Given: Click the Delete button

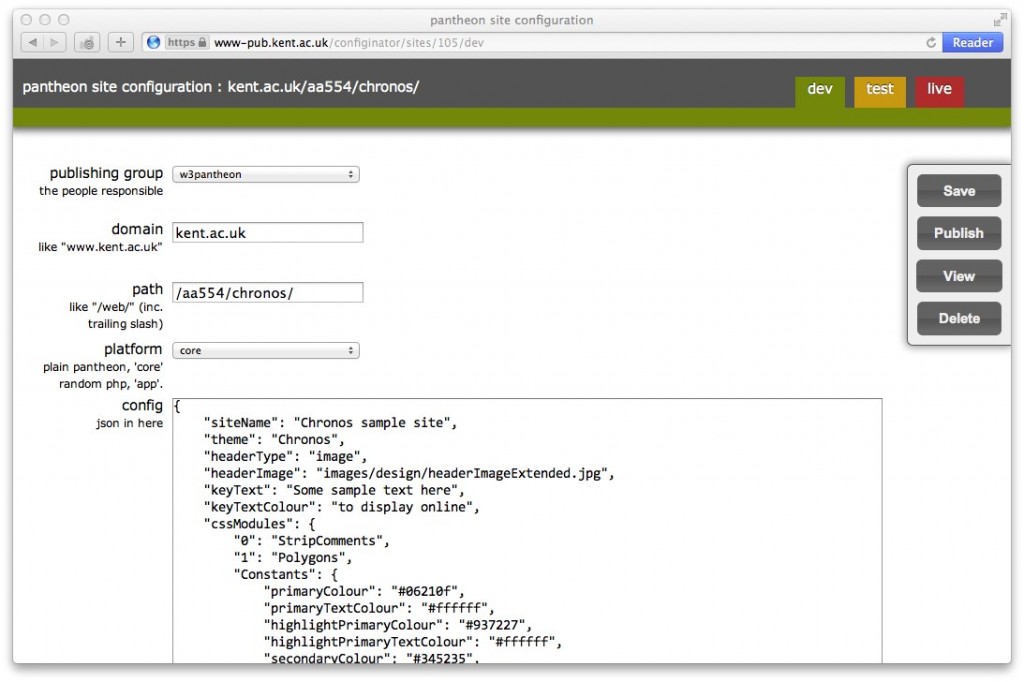Looking at the screenshot, I should tap(958, 318).
